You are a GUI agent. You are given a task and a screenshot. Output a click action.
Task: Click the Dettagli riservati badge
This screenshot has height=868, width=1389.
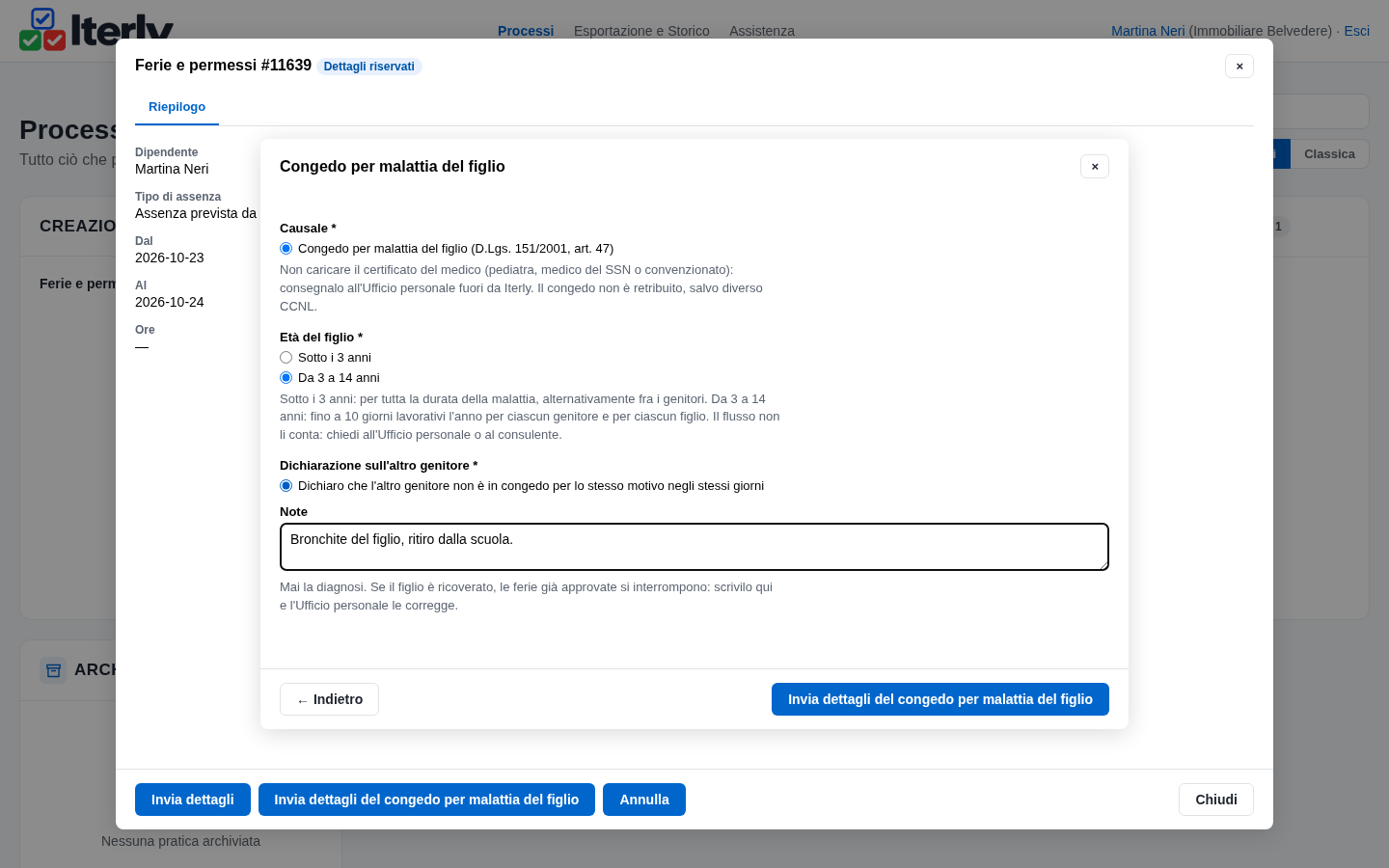tap(369, 67)
